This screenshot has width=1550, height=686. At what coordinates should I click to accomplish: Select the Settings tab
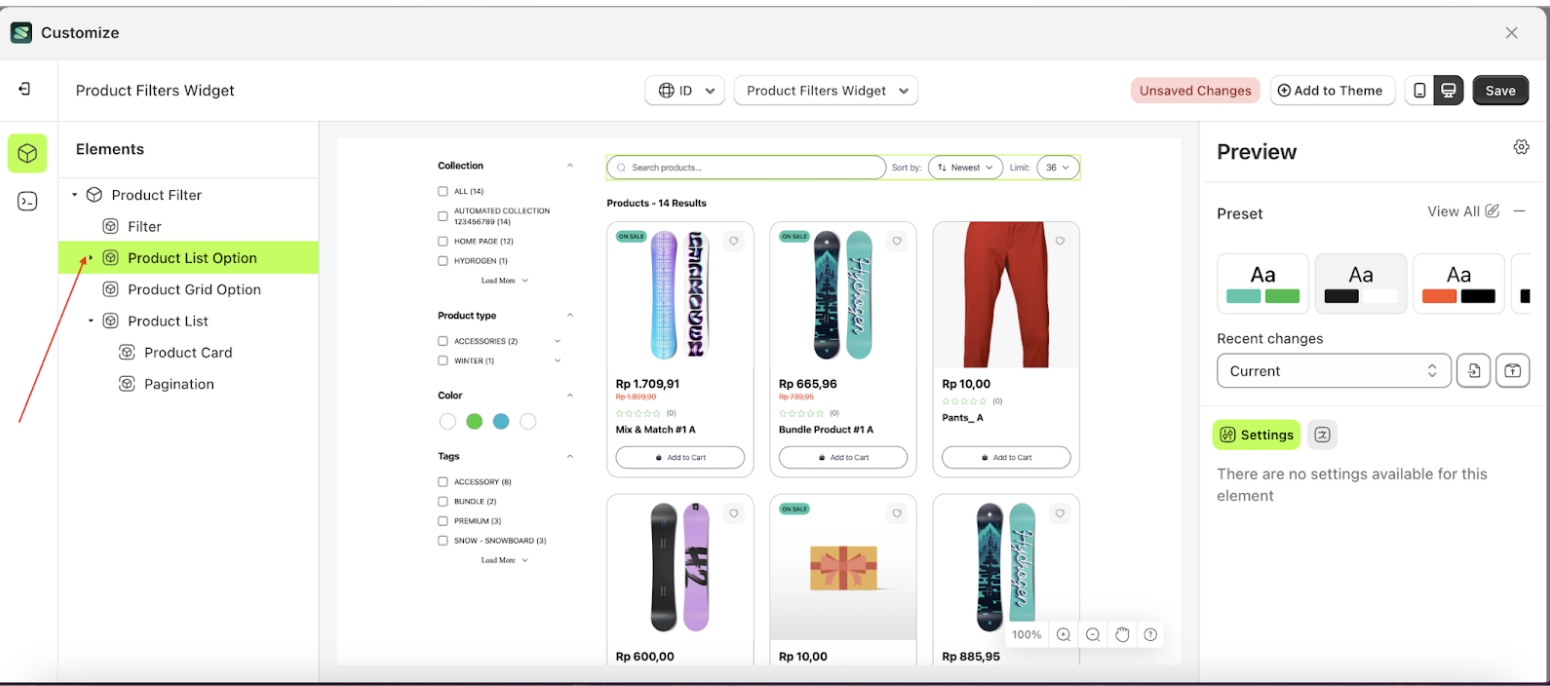click(x=1256, y=435)
